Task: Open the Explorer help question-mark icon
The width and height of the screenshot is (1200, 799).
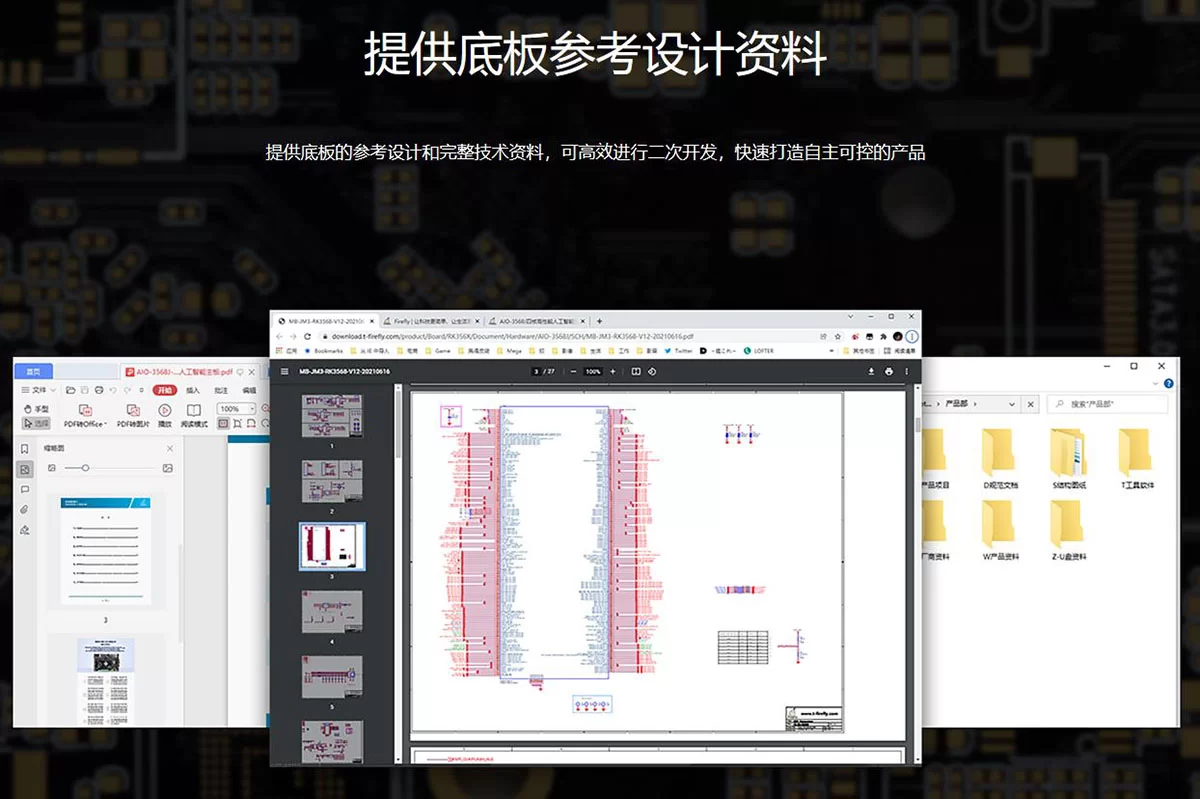Action: [1169, 383]
